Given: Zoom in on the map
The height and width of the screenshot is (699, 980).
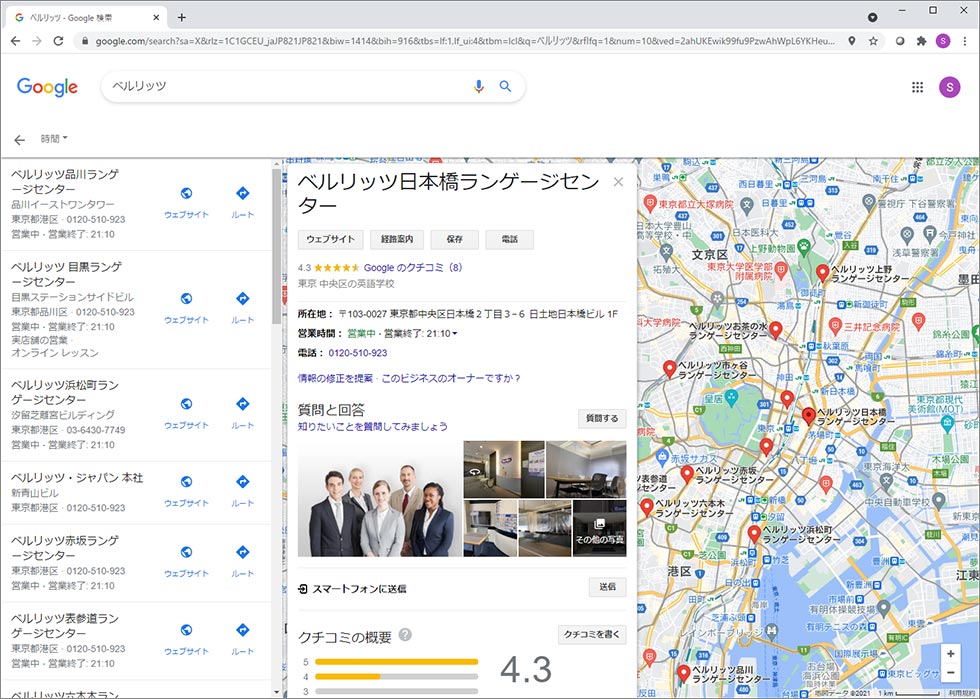Looking at the screenshot, I should [950, 653].
